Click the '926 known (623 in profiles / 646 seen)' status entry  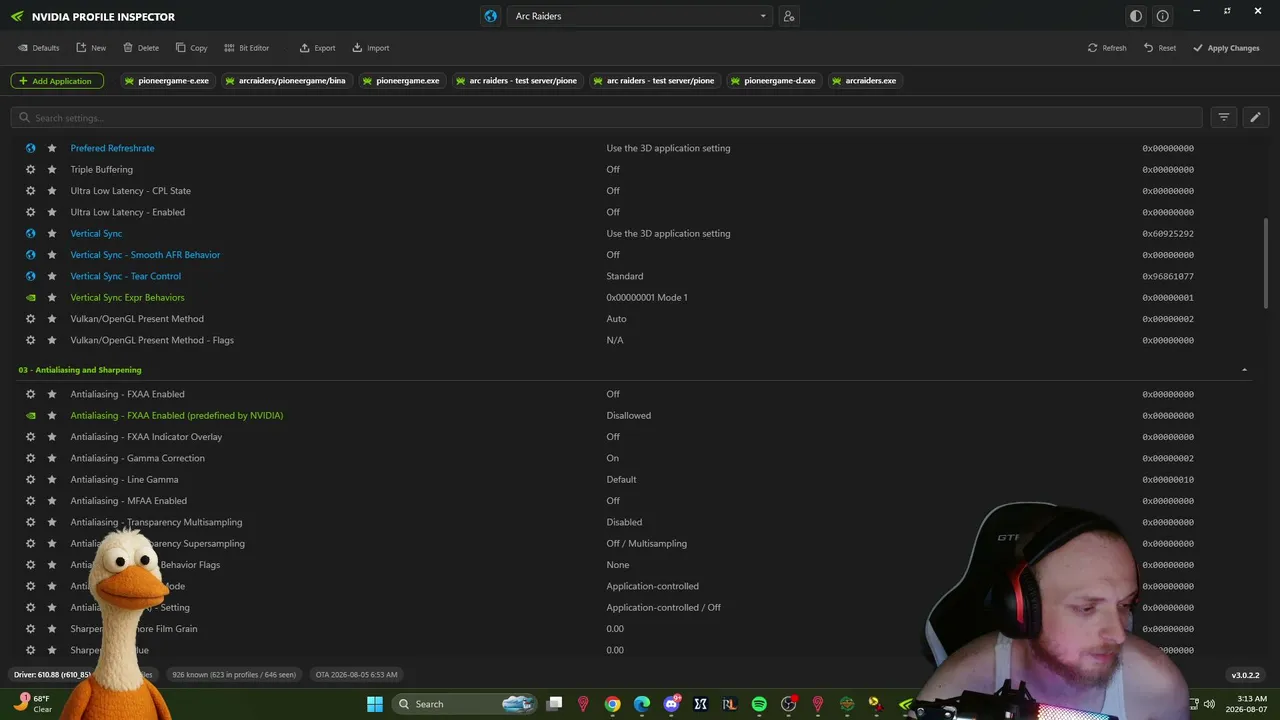(234, 675)
